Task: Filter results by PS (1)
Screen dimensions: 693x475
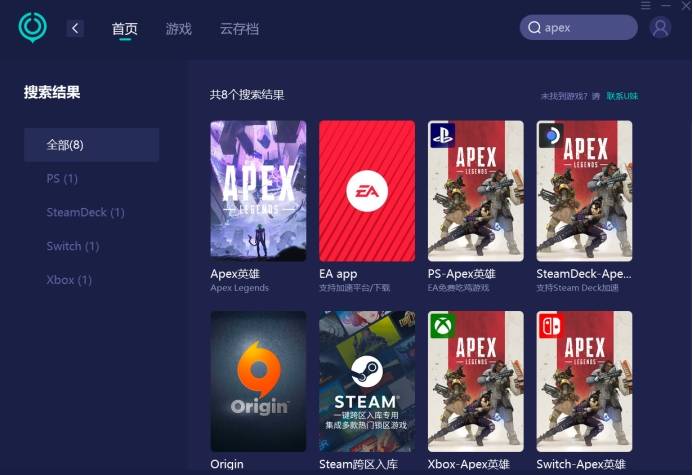Action: click(62, 179)
